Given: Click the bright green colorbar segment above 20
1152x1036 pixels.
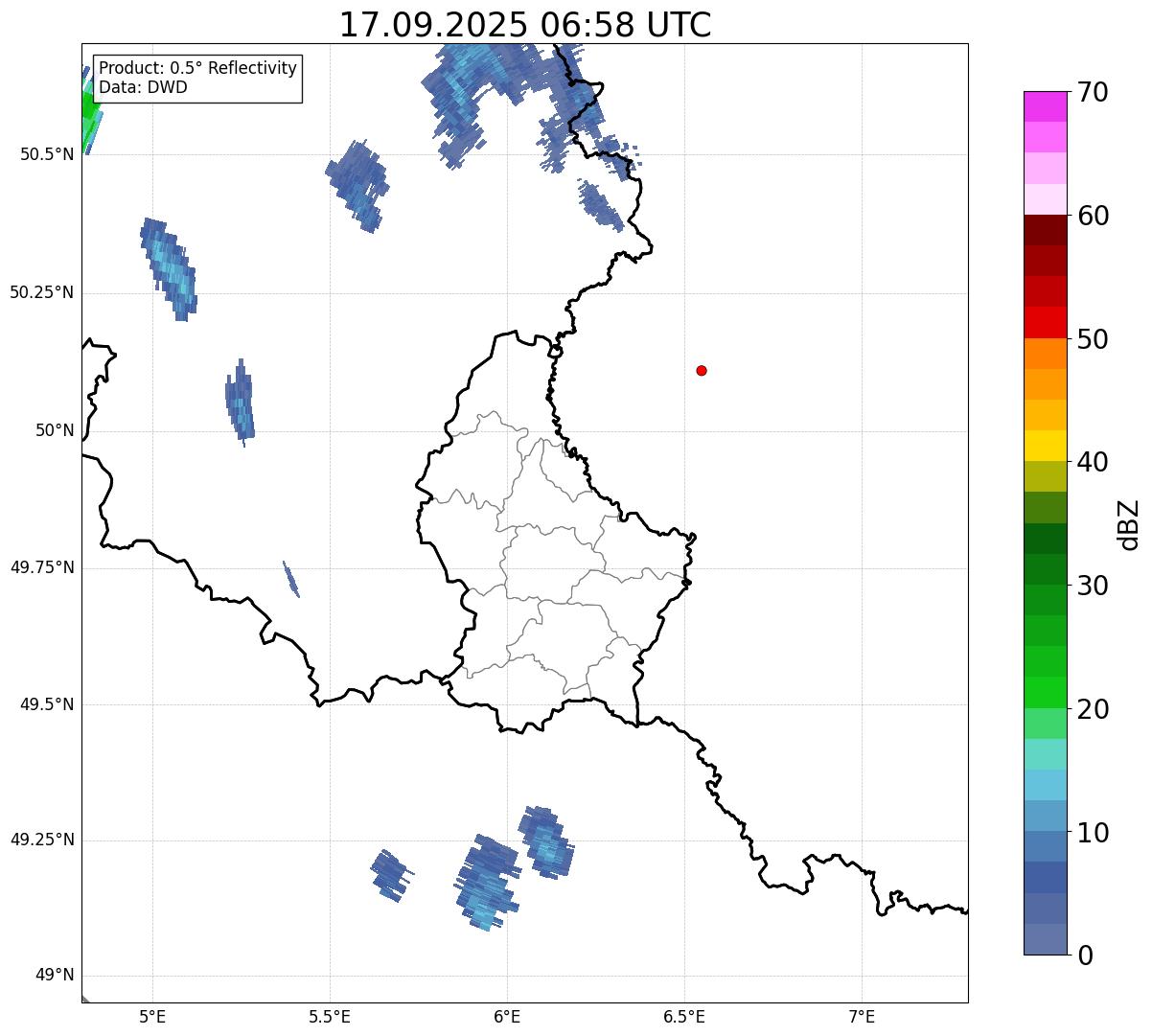Looking at the screenshot, I should 1045,692.
